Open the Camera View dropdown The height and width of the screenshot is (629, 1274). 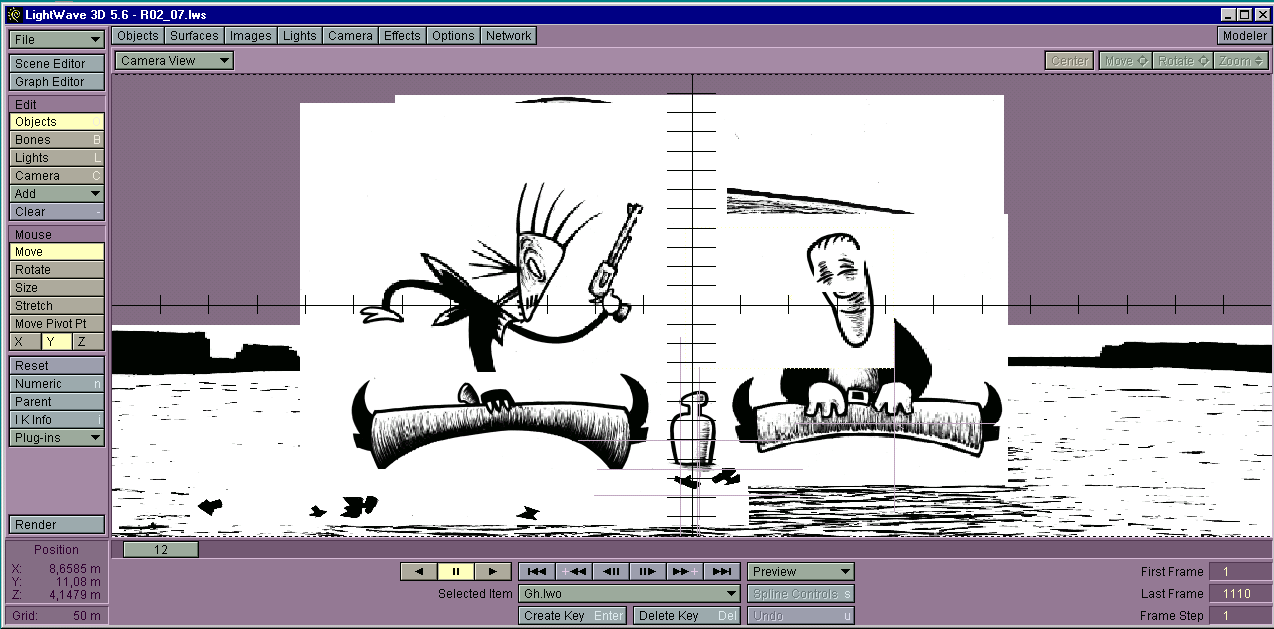[174, 61]
